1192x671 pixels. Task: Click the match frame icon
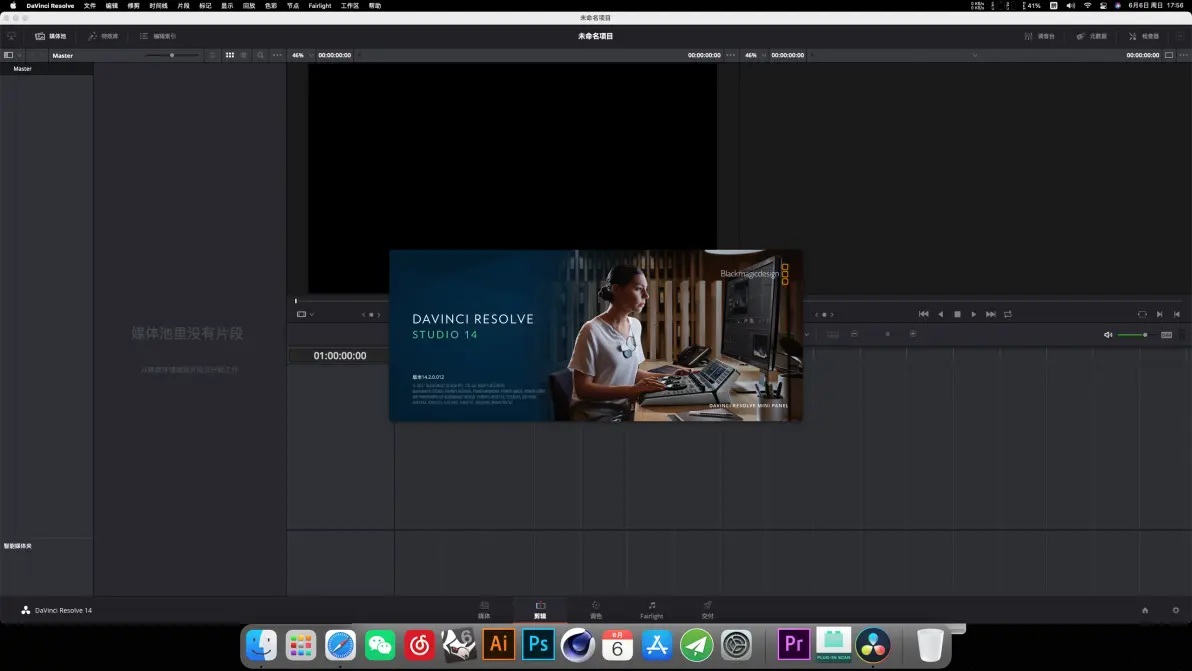pyautogui.click(x=1142, y=314)
